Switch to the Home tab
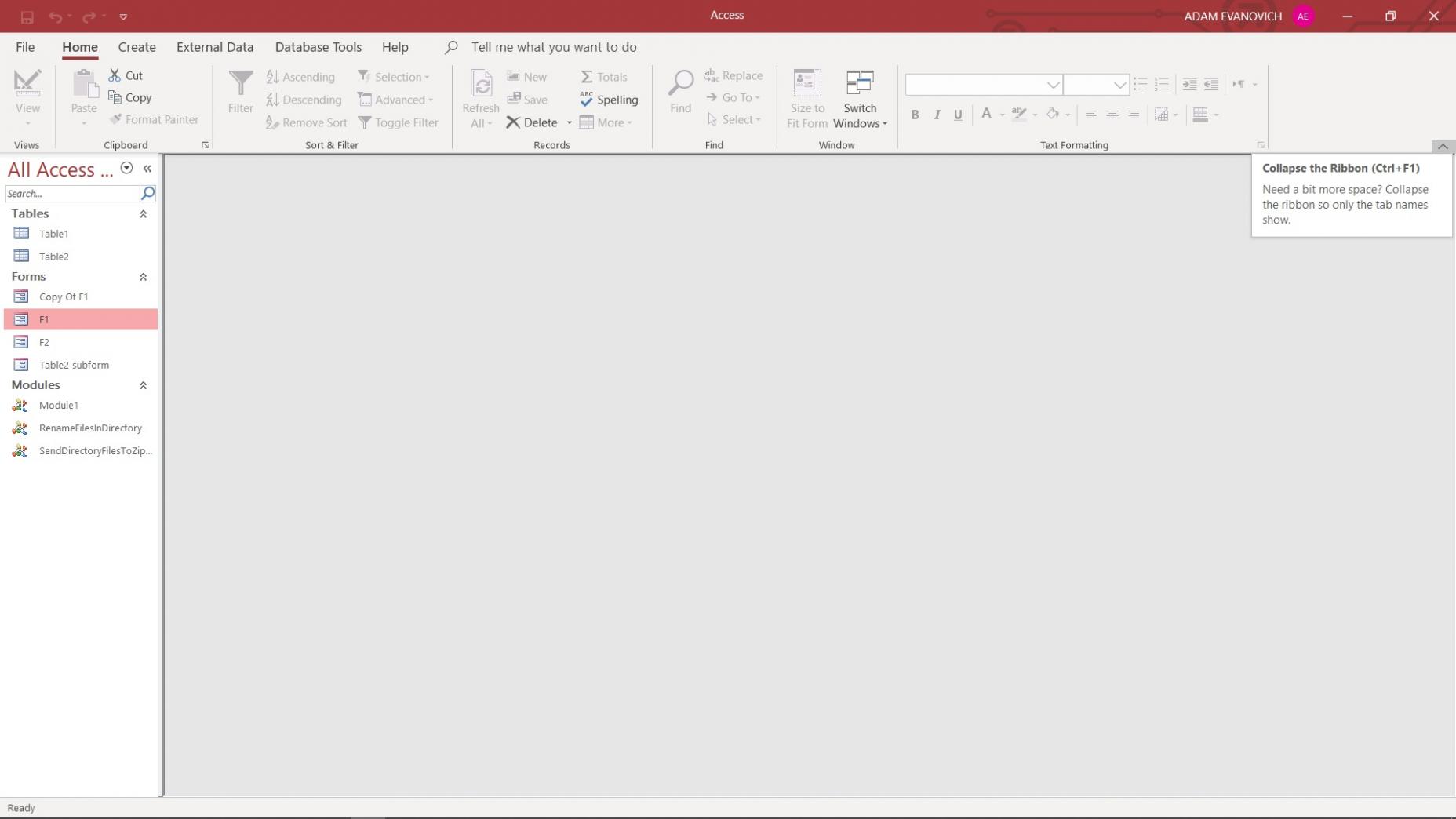 click(80, 47)
